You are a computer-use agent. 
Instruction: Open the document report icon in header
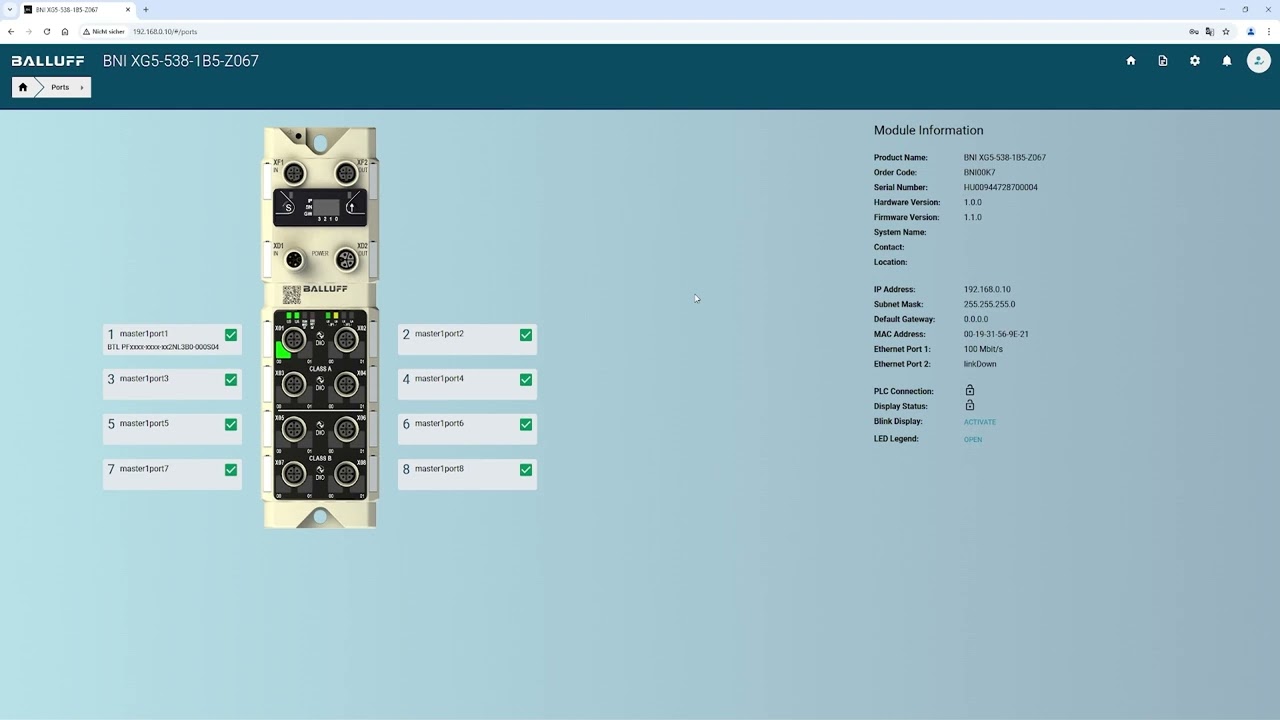coord(1163,61)
